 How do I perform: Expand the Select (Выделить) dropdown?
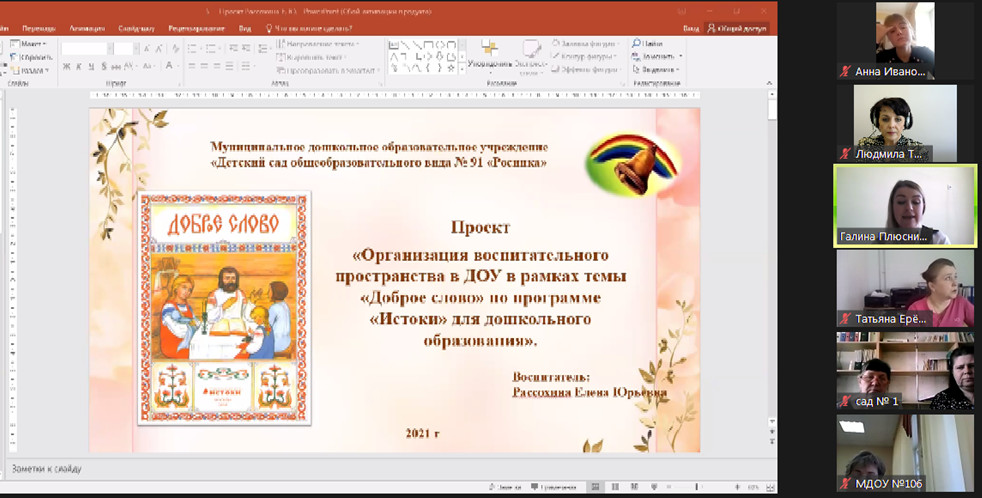[660, 70]
